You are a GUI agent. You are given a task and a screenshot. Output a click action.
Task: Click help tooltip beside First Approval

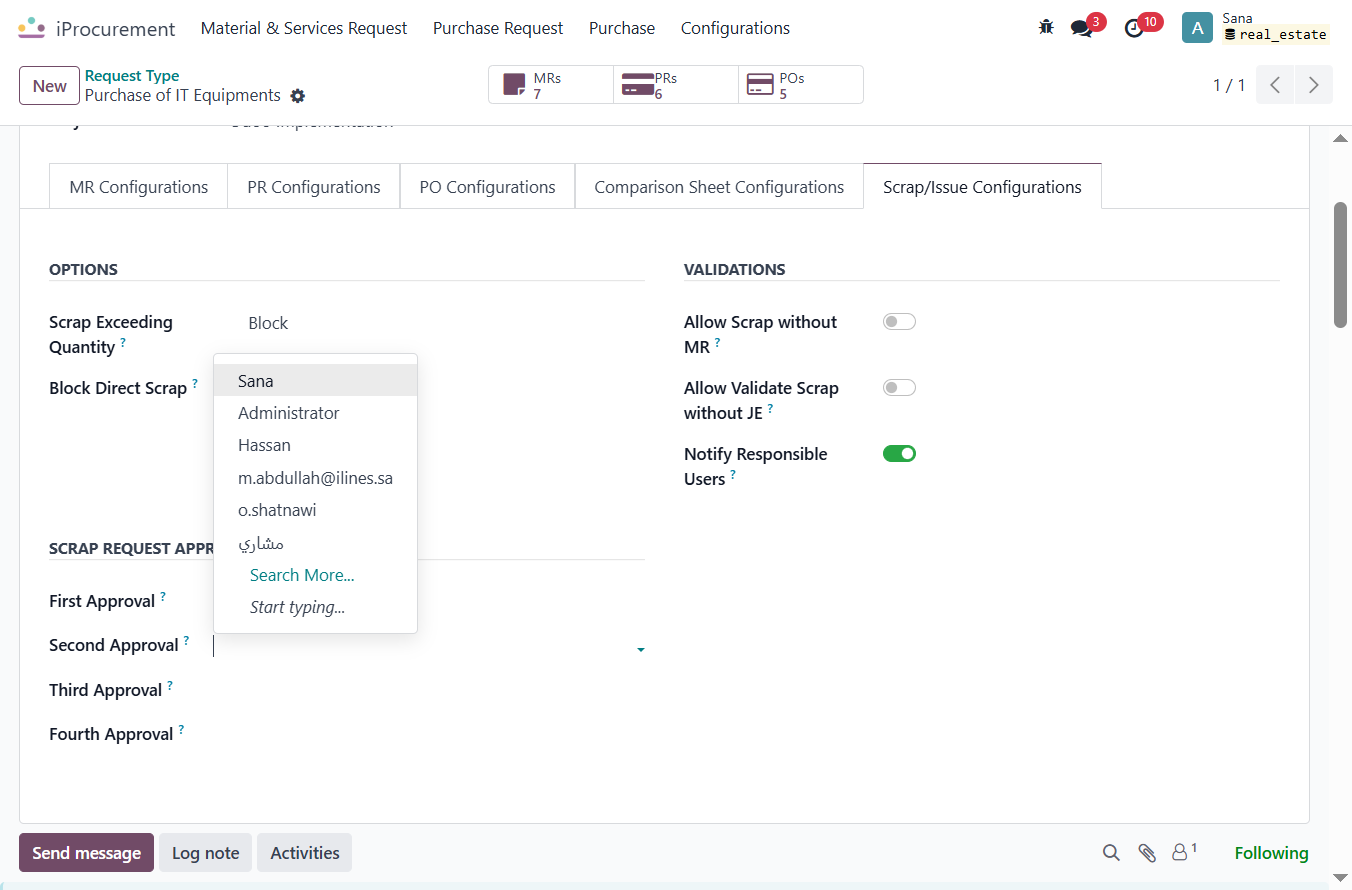[163, 596]
